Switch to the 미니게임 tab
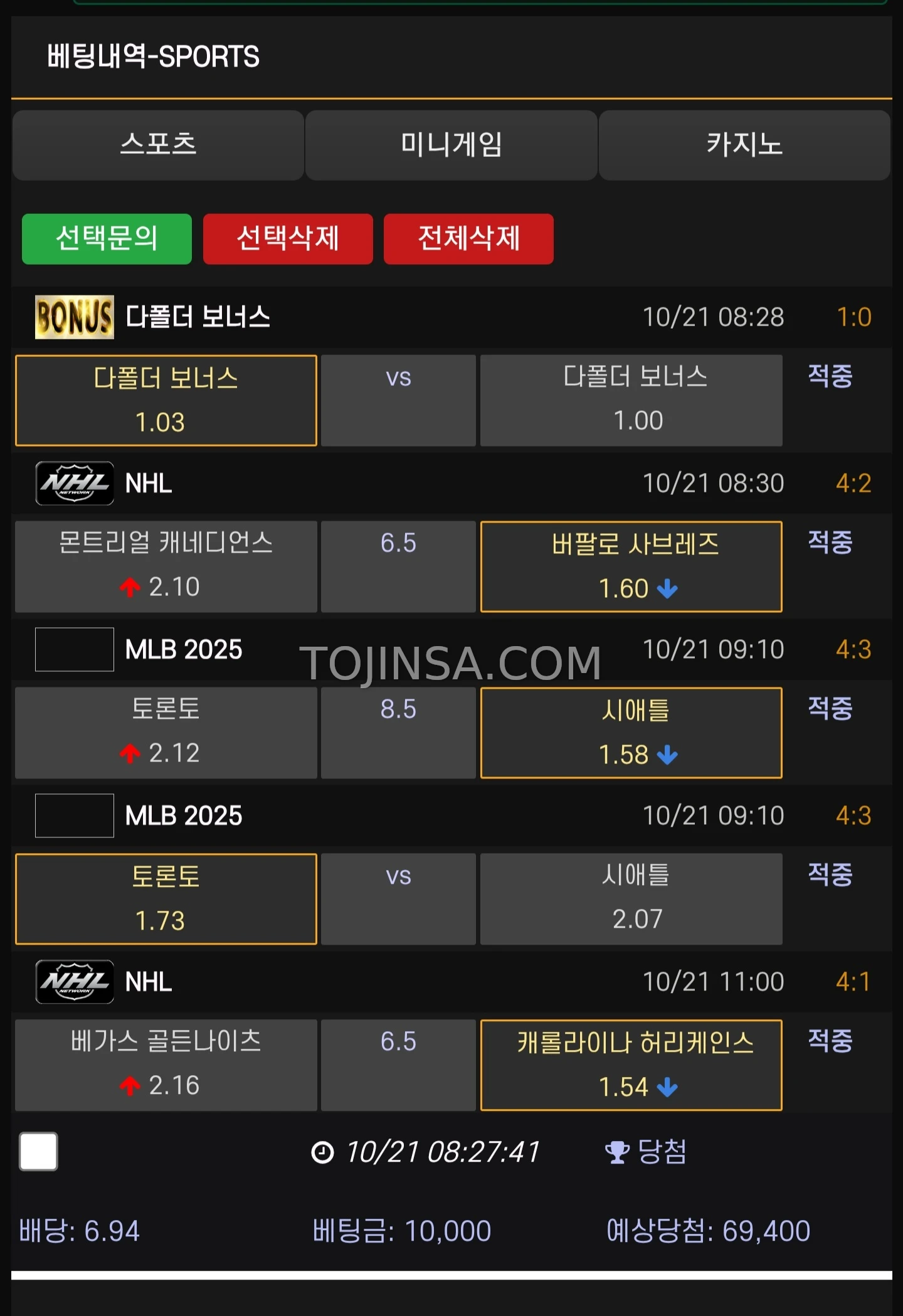The image size is (903, 1316). [451, 145]
